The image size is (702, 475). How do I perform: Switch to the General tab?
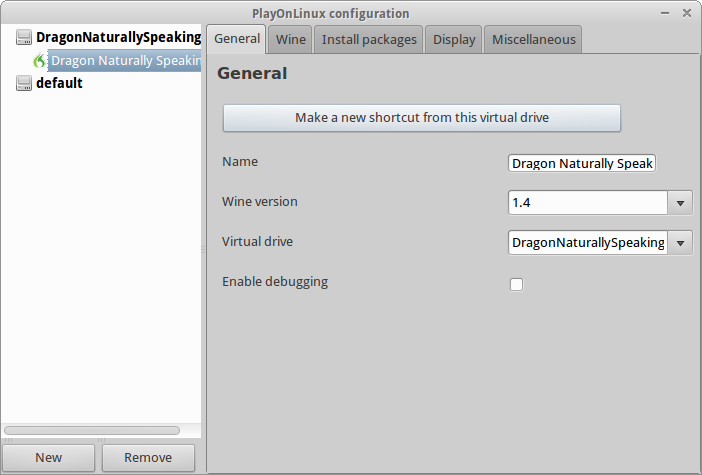[x=237, y=39]
